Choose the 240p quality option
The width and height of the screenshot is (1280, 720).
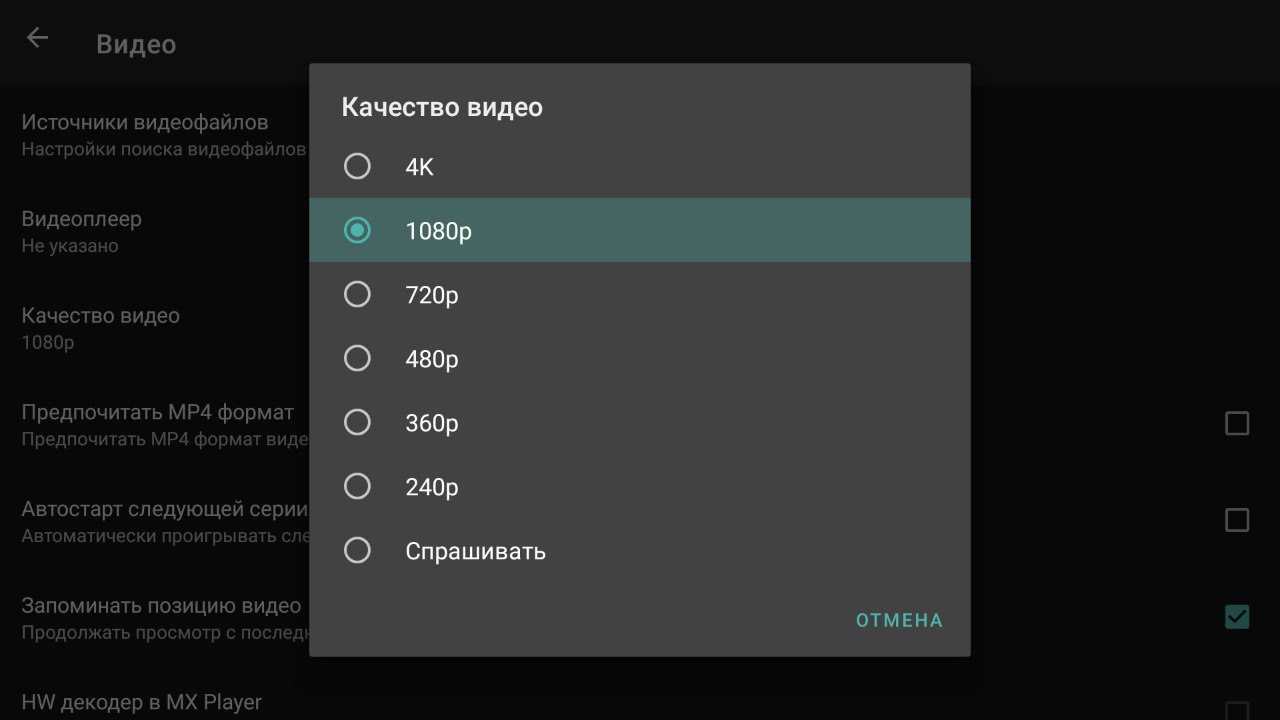pos(639,486)
